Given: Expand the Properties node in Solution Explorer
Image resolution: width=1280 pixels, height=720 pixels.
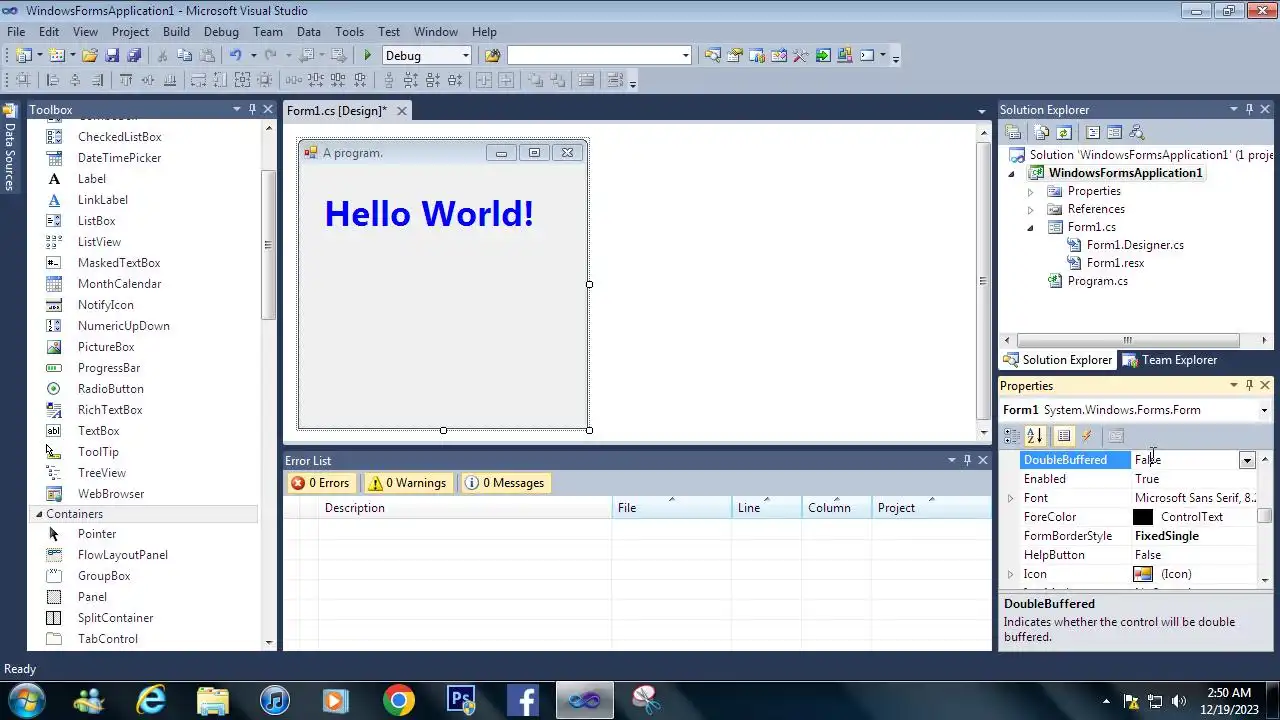Looking at the screenshot, I should pyautogui.click(x=1030, y=191).
